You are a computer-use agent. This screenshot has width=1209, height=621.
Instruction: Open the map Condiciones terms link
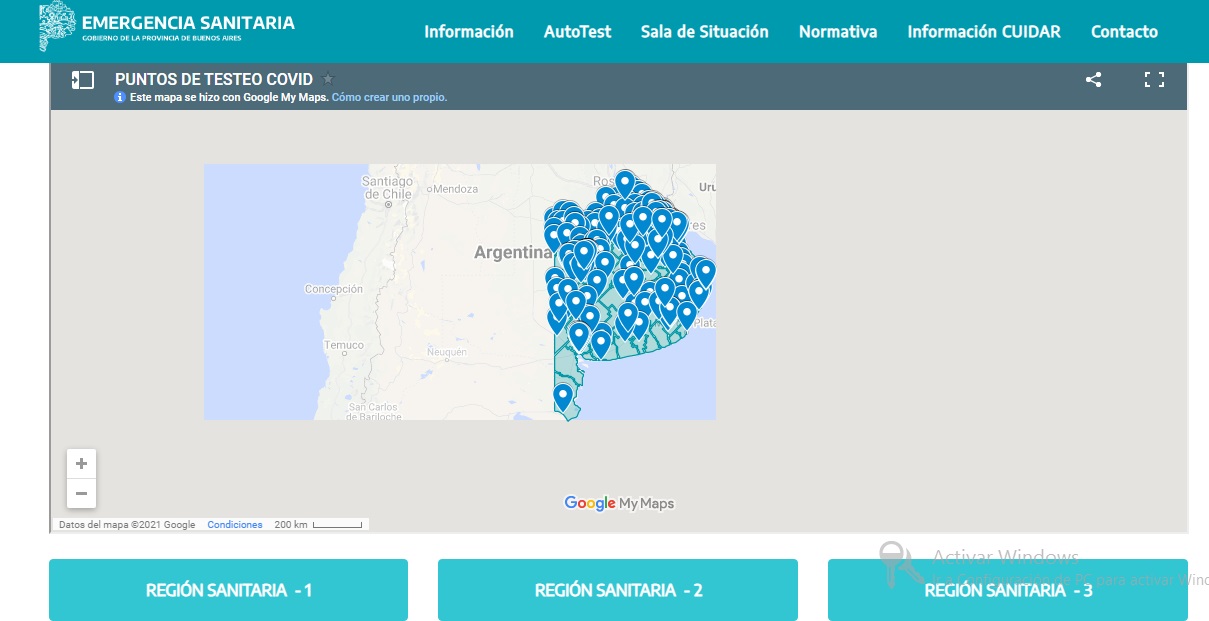[234, 525]
